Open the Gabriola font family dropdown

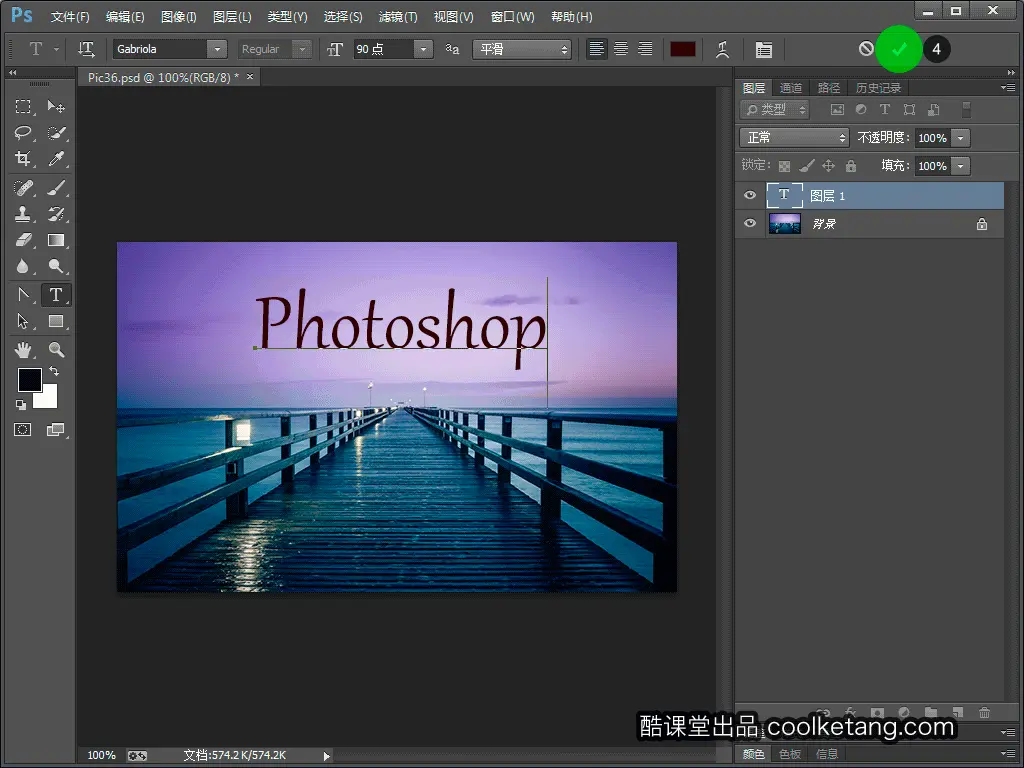(x=217, y=49)
